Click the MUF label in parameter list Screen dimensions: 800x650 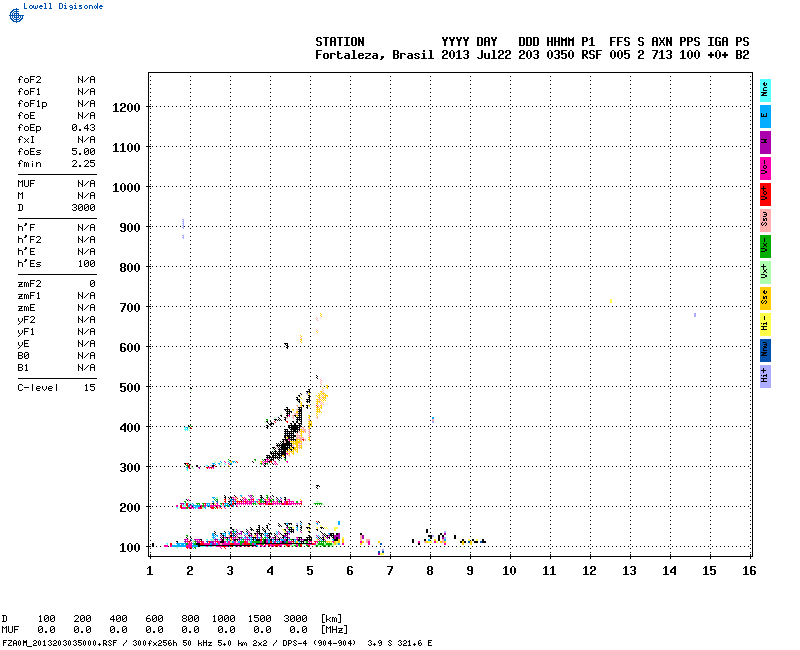click(26, 184)
